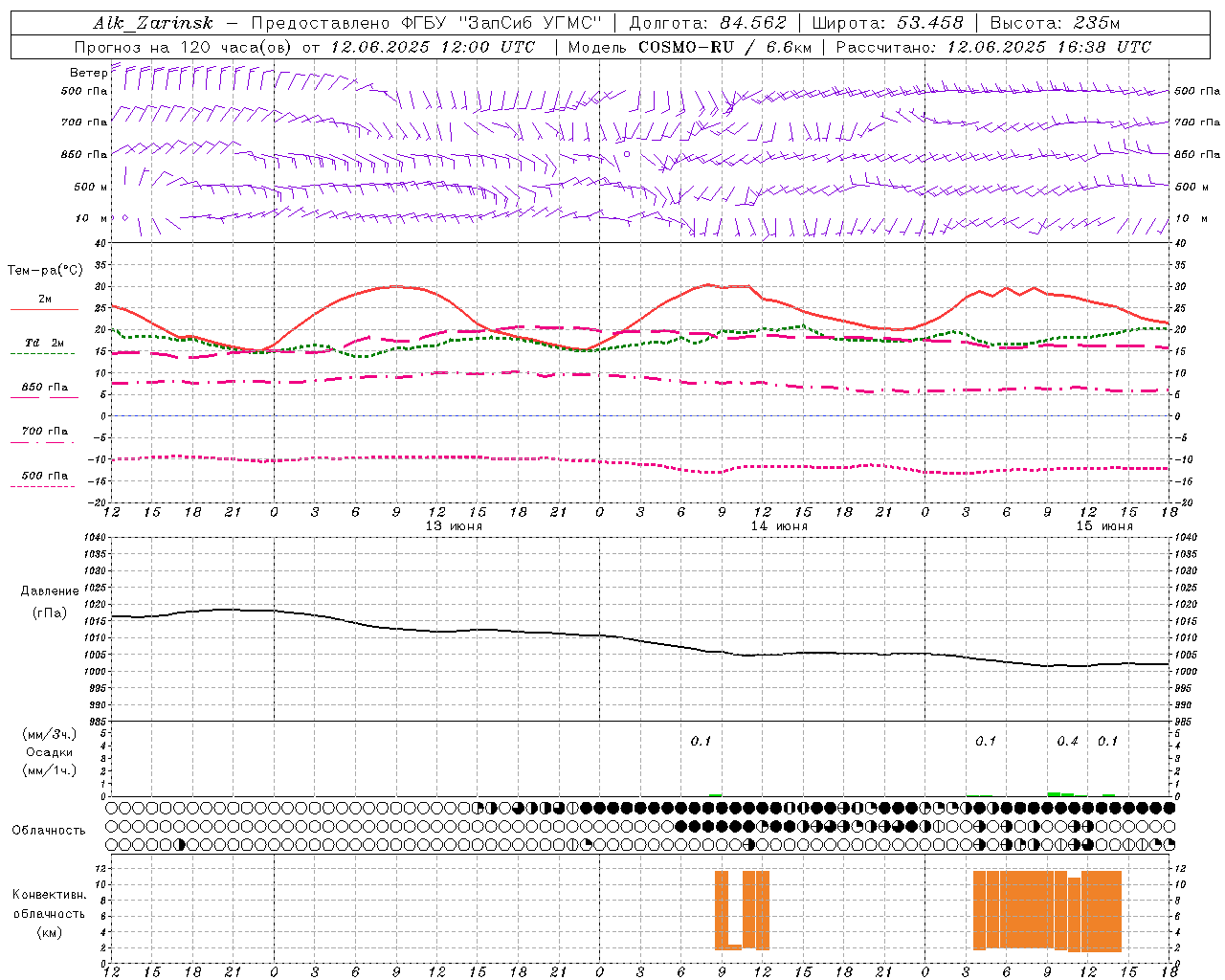Select the text Предоставлено ФГБУ "ЗапСиб УГМС"
This screenshot has height=980, width=1225.
[x=426, y=23]
